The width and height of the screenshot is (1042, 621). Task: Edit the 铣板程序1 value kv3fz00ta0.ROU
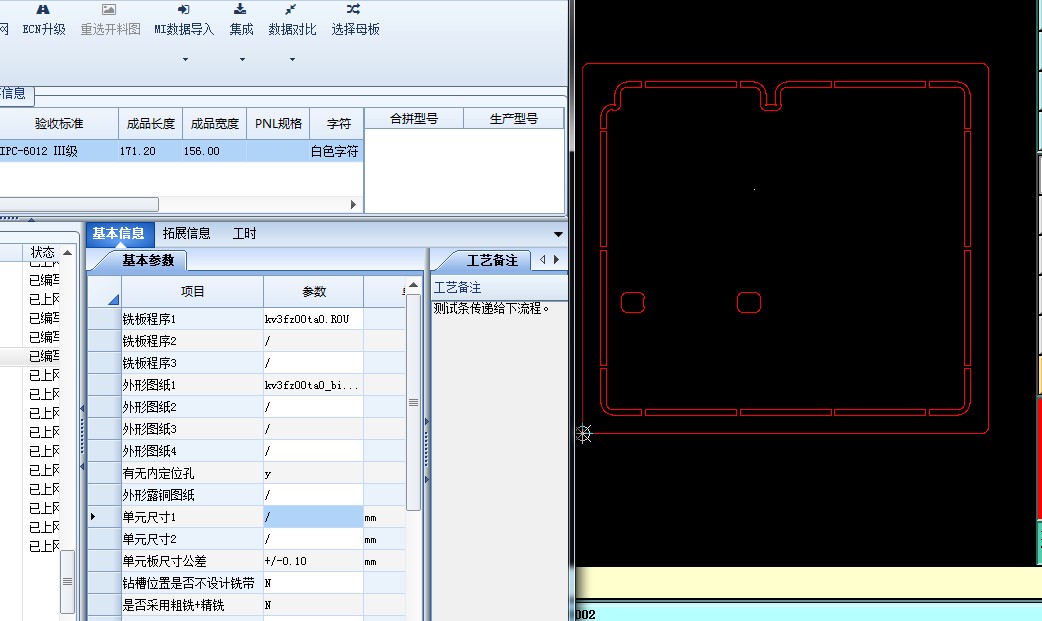pyautogui.click(x=314, y=319)
